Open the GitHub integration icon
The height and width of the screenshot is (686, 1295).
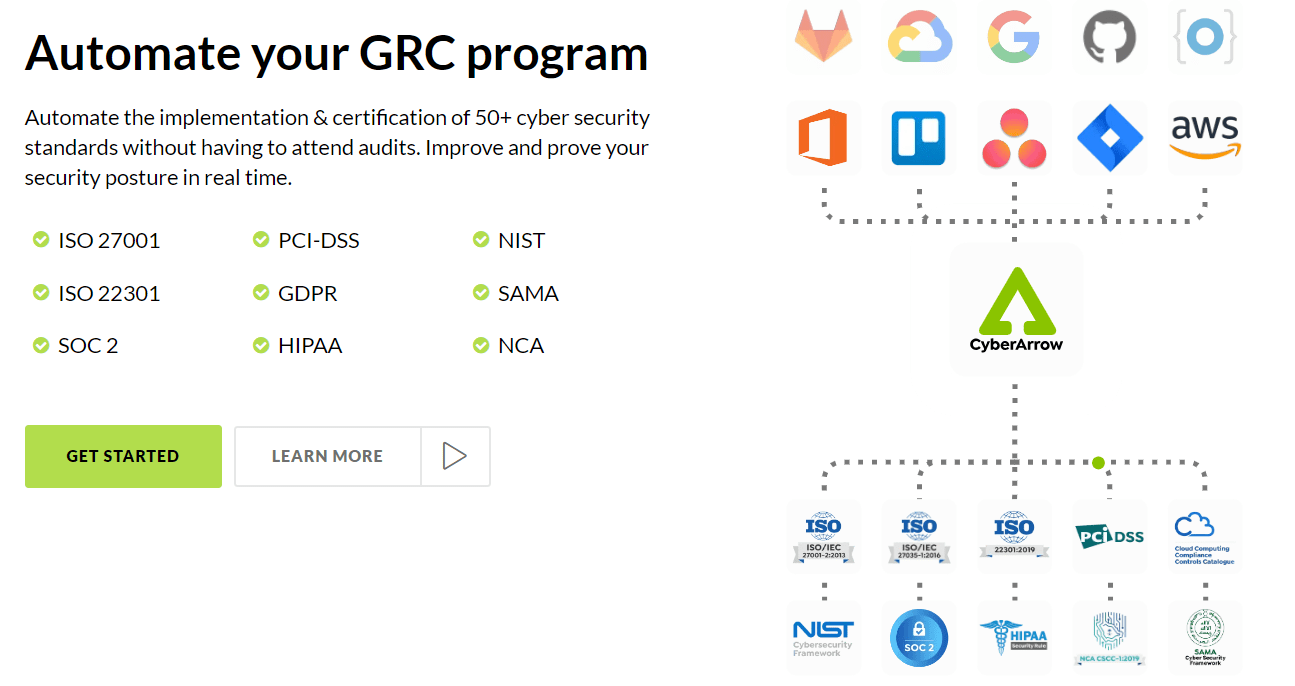coord(1109,40)
